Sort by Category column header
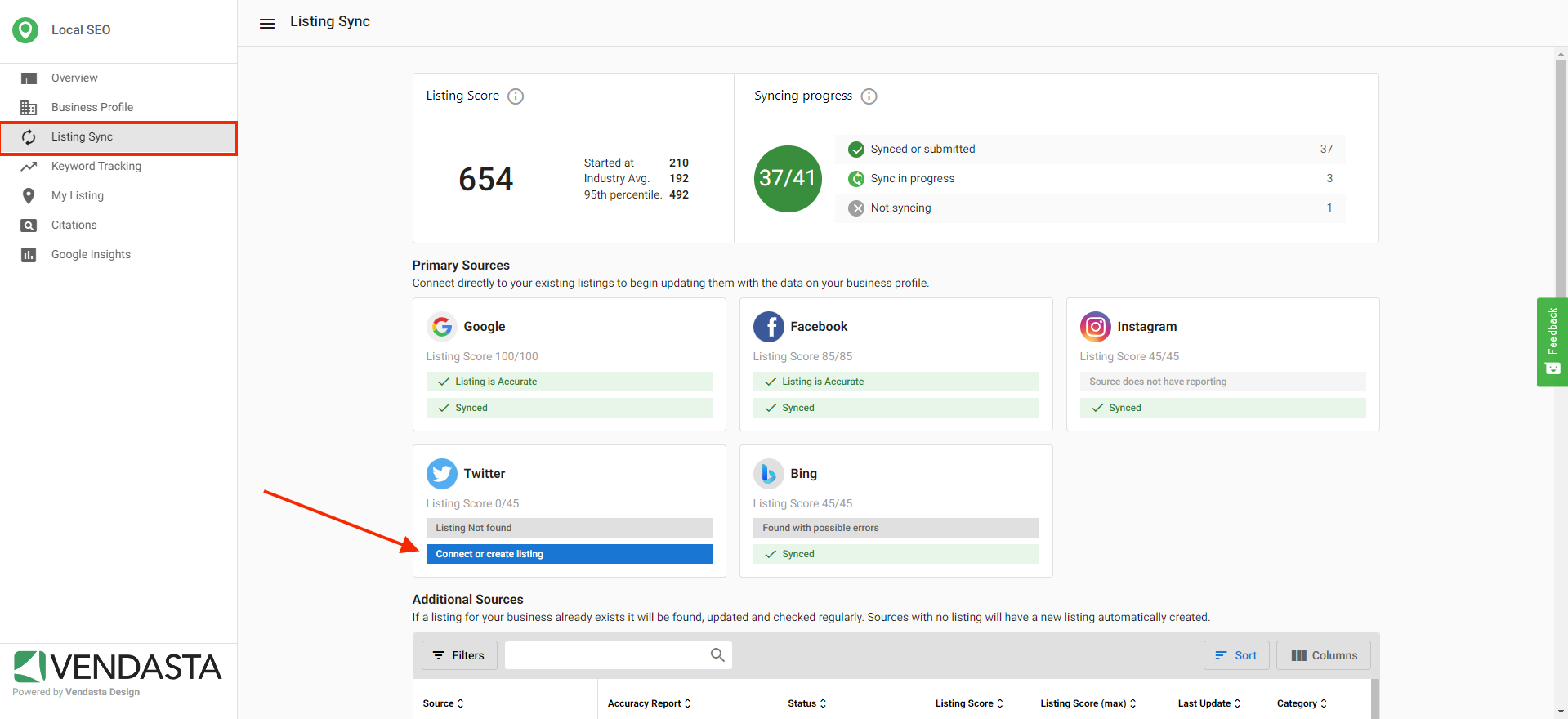The width and height of the screenshot is (1568, 719). pyautogui.click(x=1302, y=703)
